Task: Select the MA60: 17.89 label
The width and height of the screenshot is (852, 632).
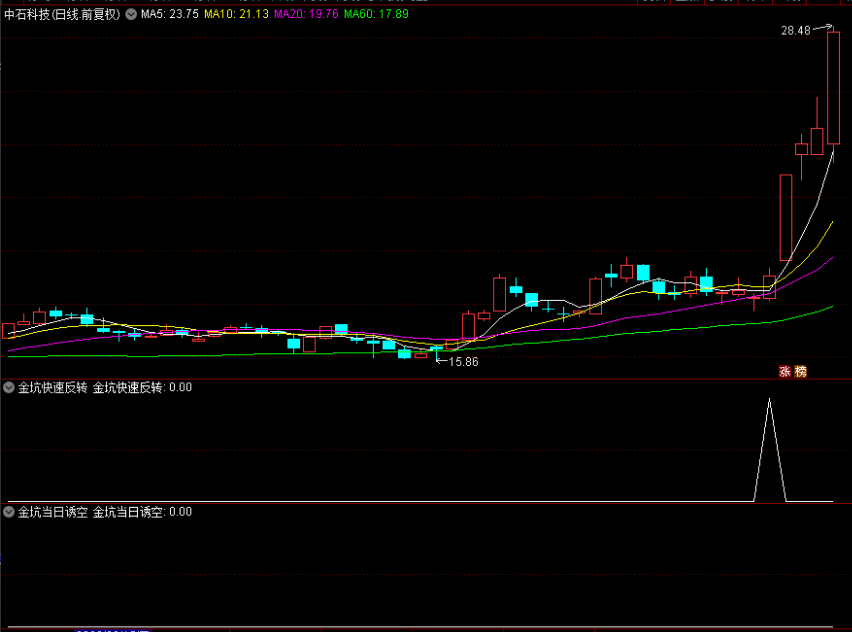Action: (x=376, y=14)
